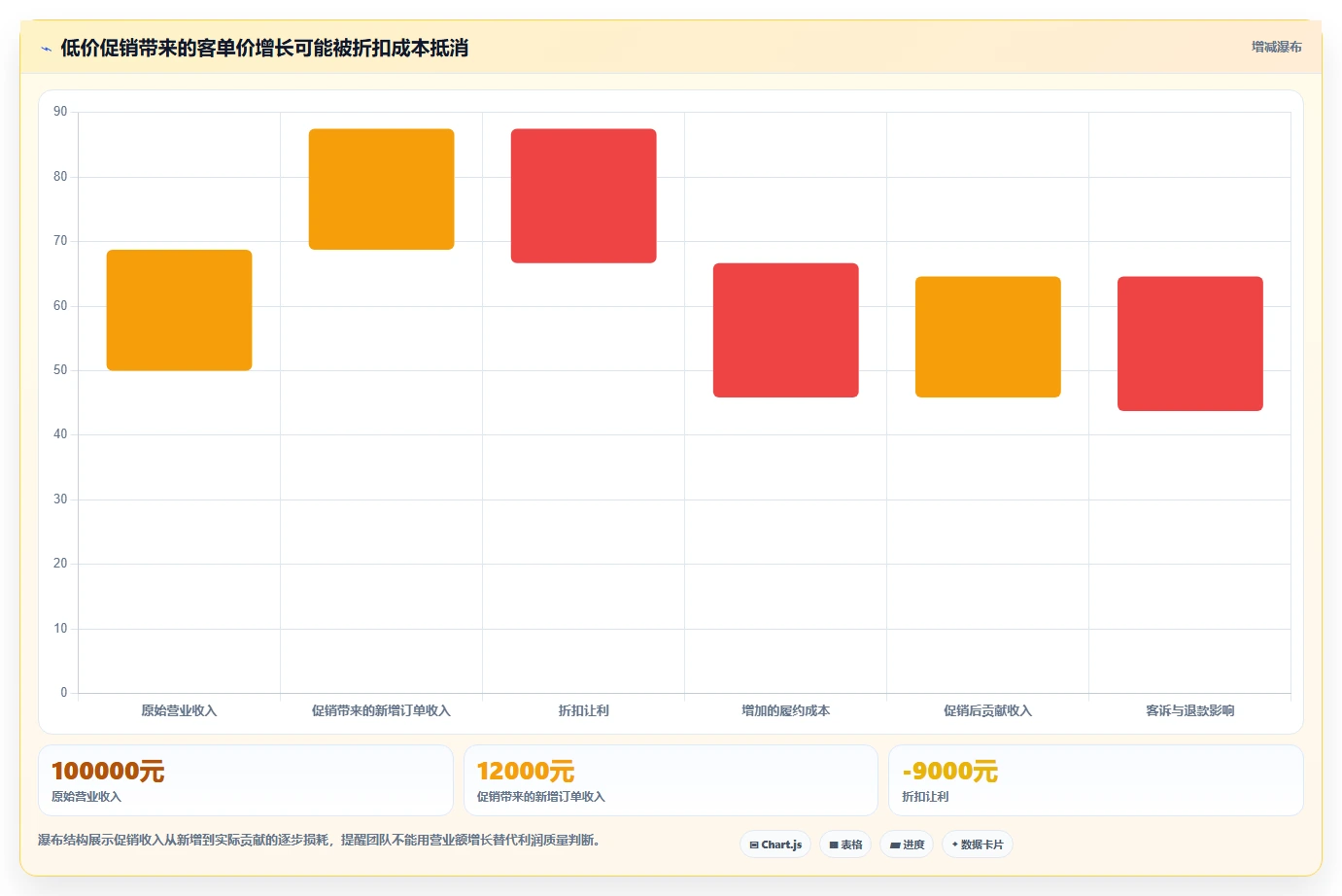1342x896 pixels.
Task: Click the 100000元 value in the first card
Action: (x=108, y=772)
